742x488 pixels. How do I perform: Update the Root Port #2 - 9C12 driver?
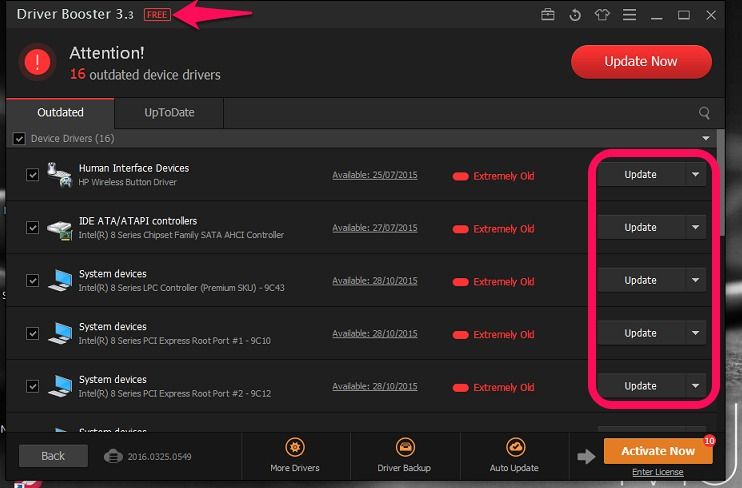640,387
